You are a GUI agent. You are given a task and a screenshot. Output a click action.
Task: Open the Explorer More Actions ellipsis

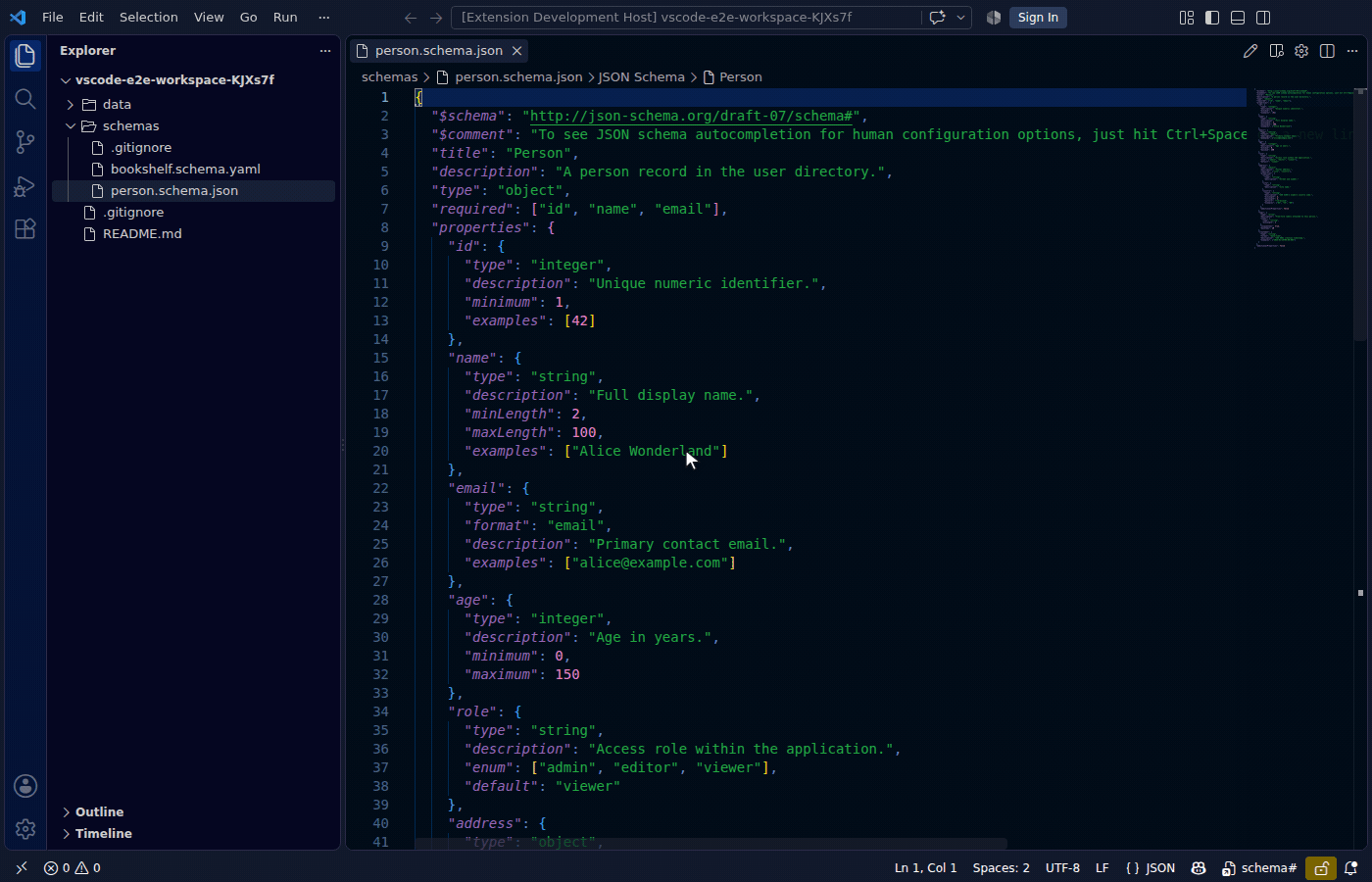[325, 51]
